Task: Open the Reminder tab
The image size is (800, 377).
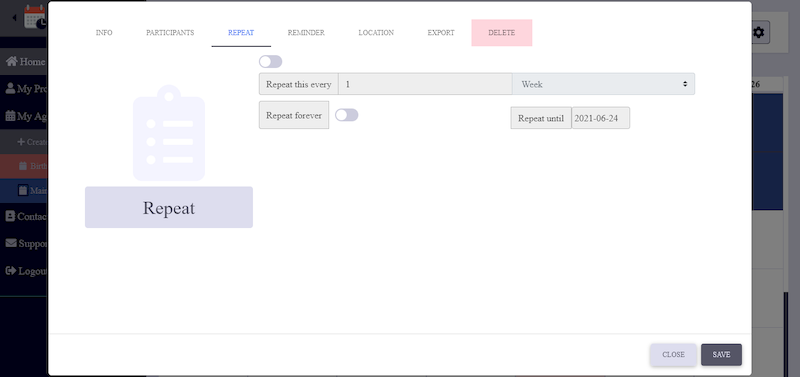Action: (x=306, y=33)
